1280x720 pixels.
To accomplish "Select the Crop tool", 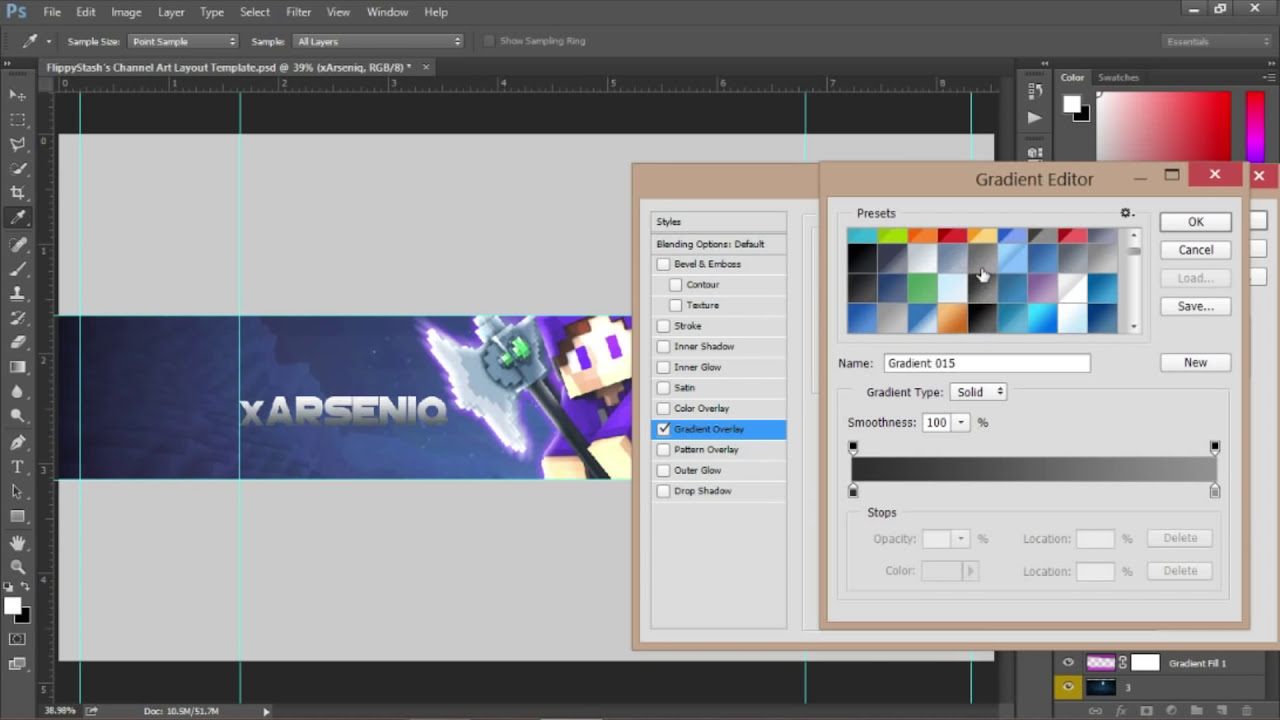I will (17, 193).
